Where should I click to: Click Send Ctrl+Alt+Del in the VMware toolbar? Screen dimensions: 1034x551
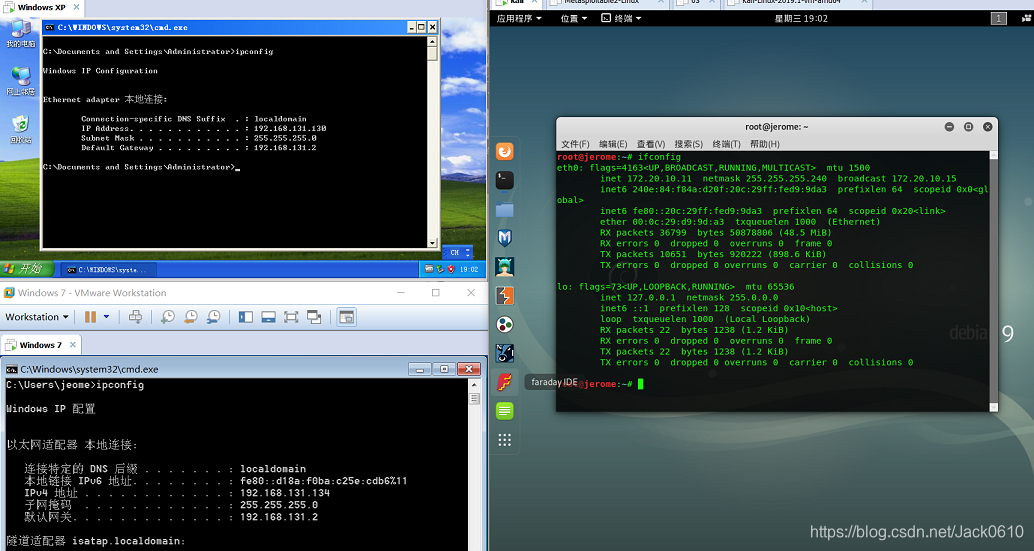click(135, 317)
